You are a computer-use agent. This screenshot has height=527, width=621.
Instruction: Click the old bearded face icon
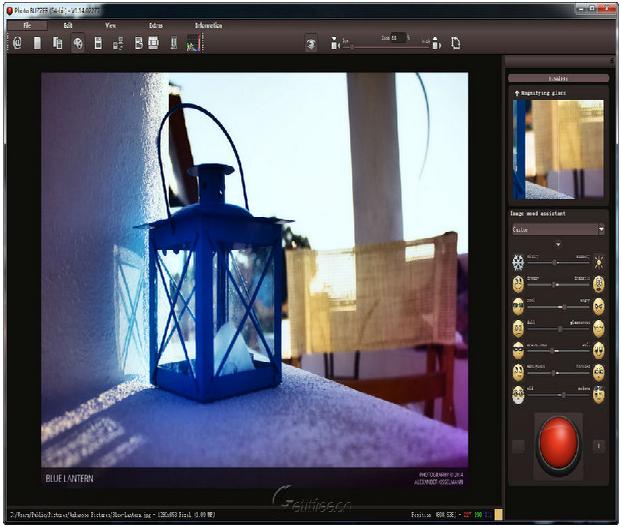pos(518,395)
